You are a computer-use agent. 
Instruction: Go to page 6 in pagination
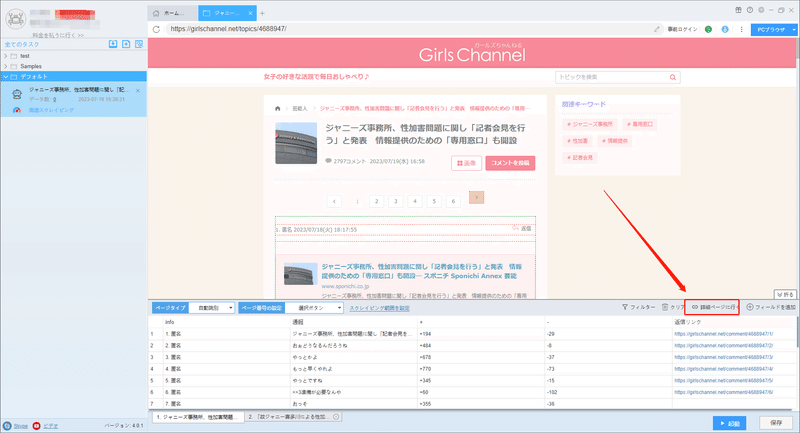pos(453,201)
